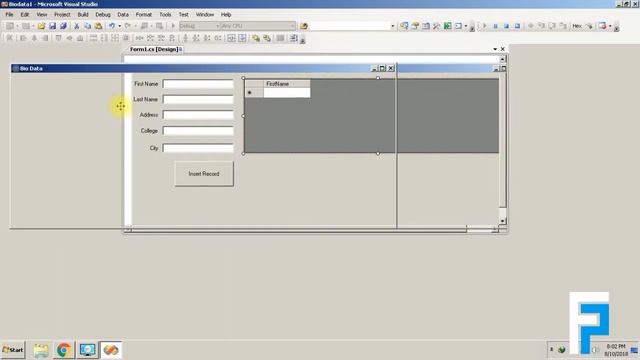Open the Project menu
This screenshot has width=640, height=360.
point(62,14)
